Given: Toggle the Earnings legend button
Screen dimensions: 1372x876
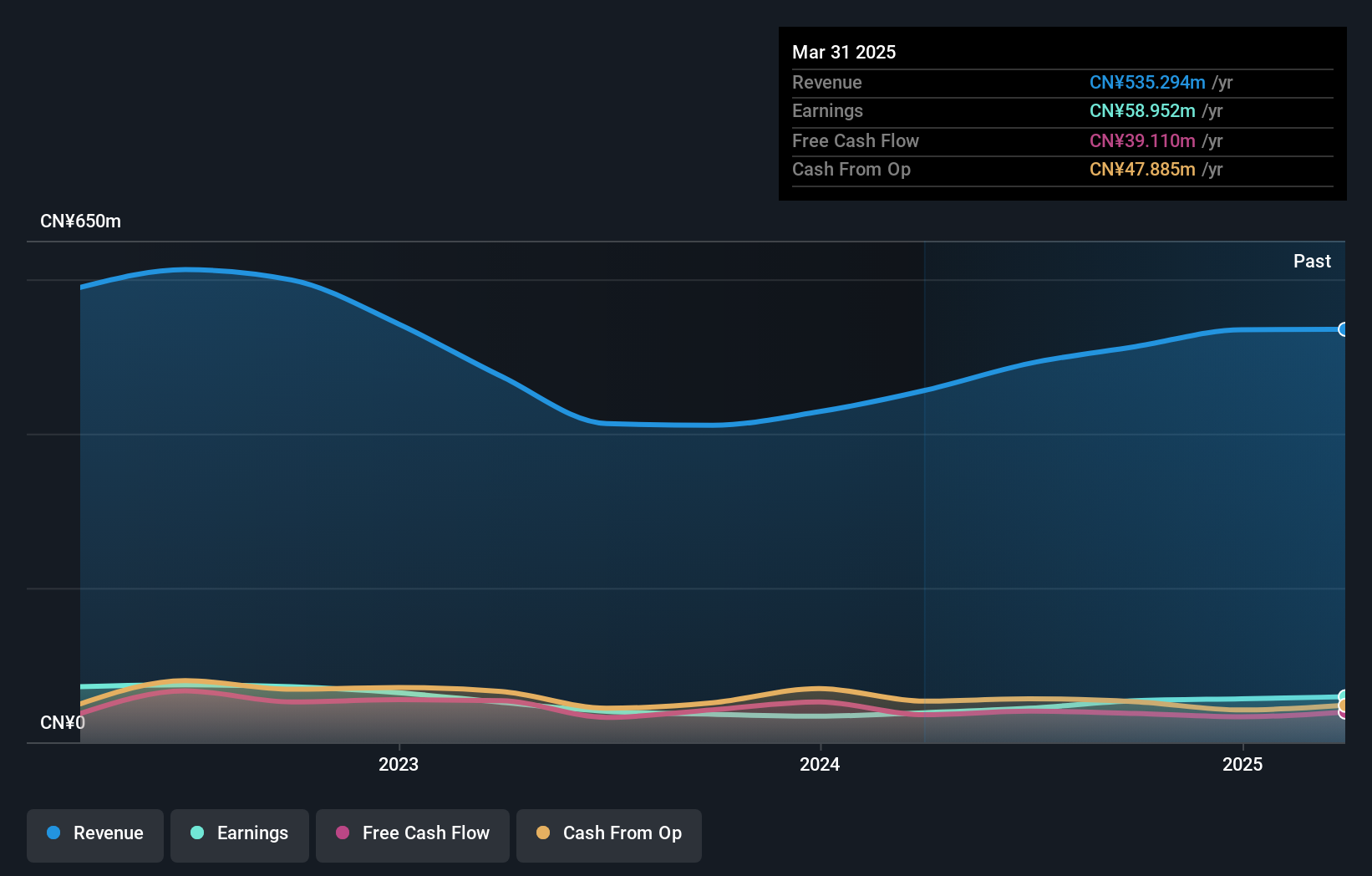Looking at the screenshot, I should (240, 835).
